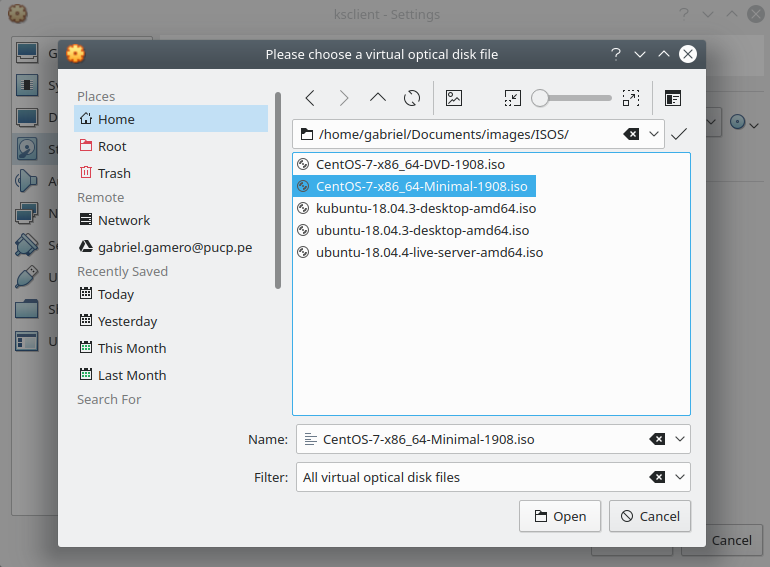This screenshot has width=770, height=567.
Task: Open gabriel.gamero@pucp.pe Google Drive entry
Action: [x=171, y=247]
